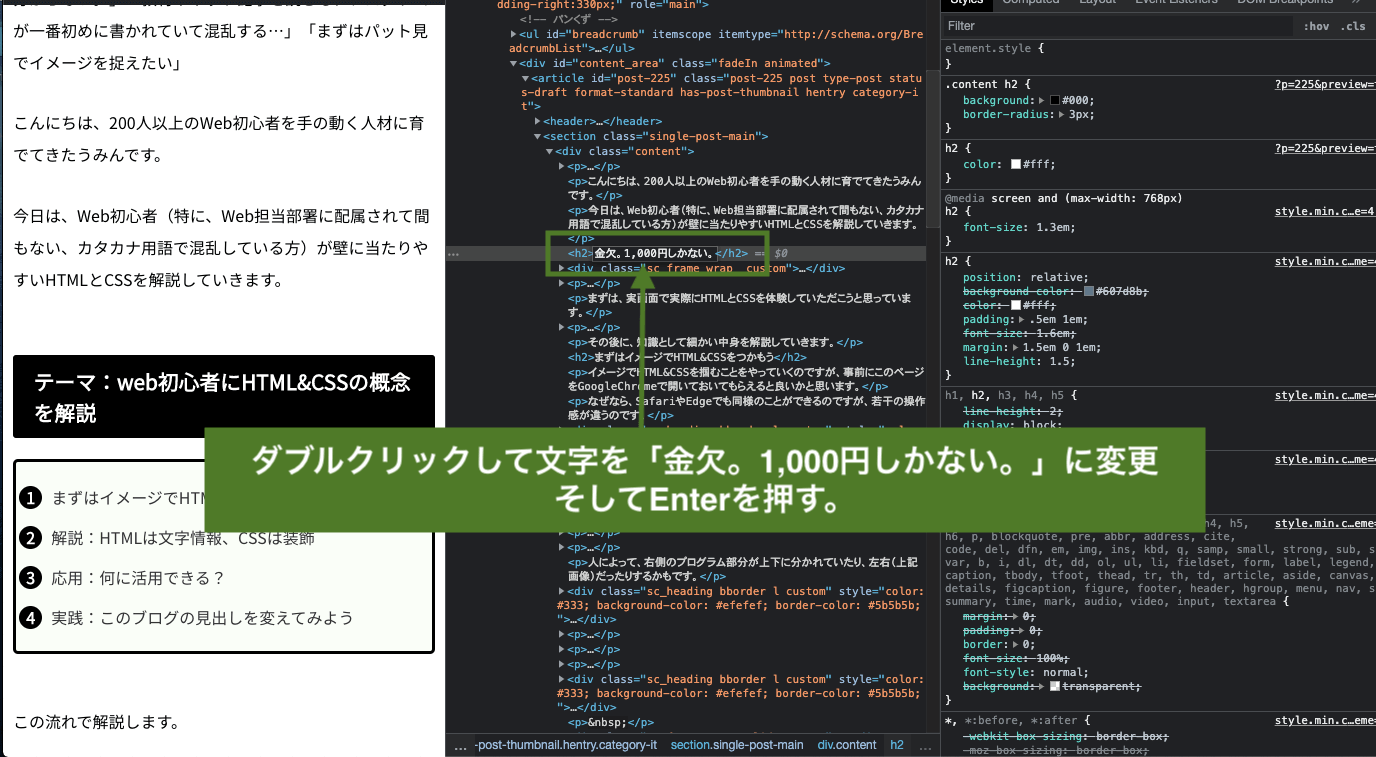Image resolution: width=1376 pixels, height=757 pixels.
Task: Expand the div.sc_frame_wrap node
Action: [x=562, y=268]
